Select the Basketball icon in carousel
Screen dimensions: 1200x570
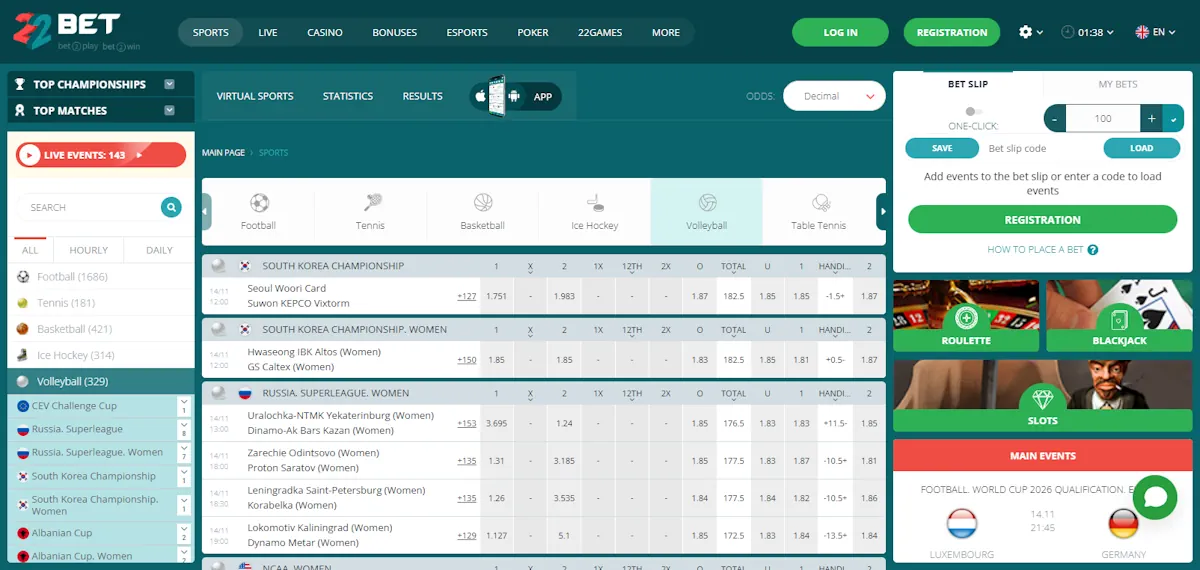483,203
